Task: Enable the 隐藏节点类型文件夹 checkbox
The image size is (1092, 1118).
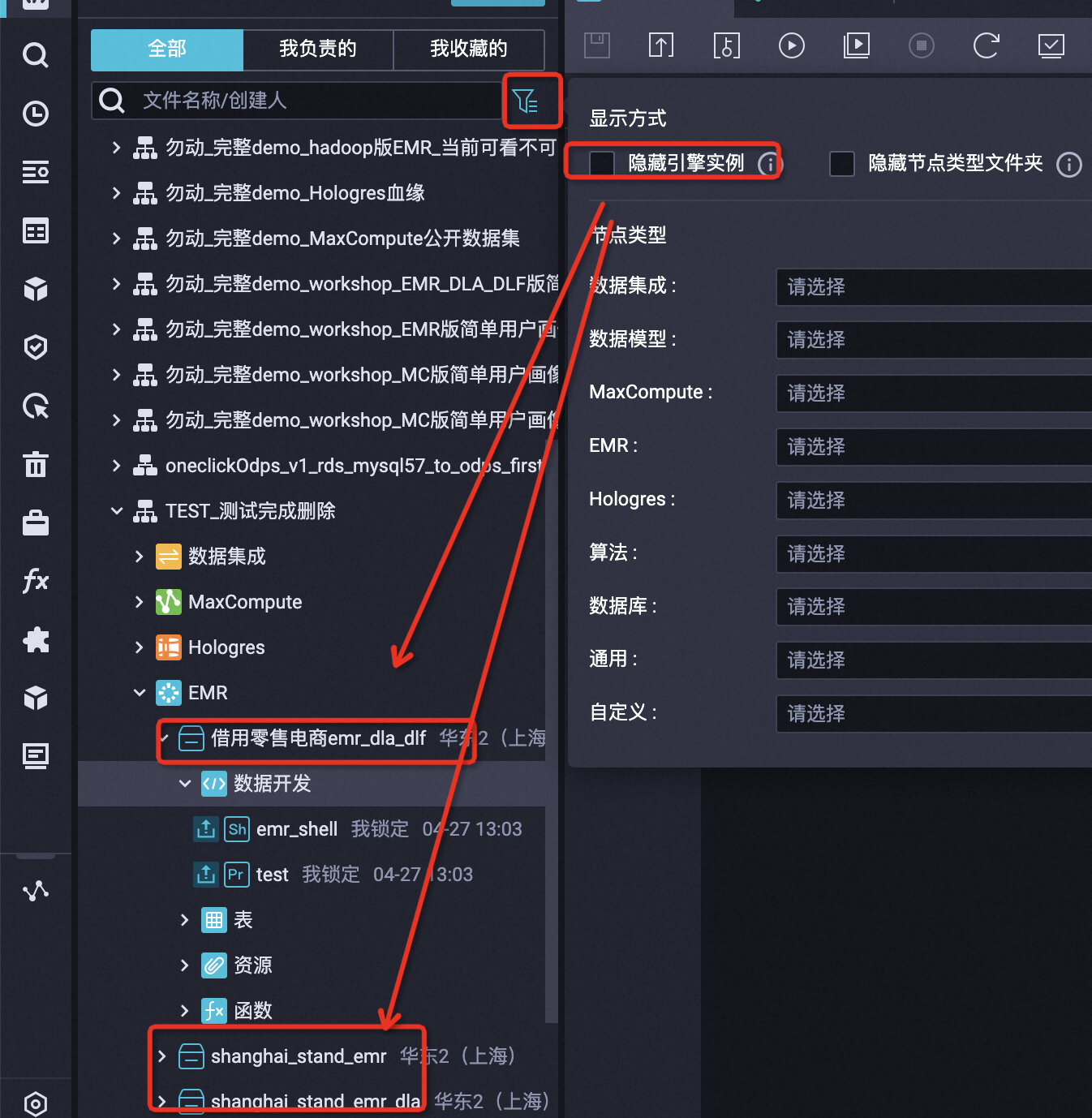Action: click(x=842, y=163)
